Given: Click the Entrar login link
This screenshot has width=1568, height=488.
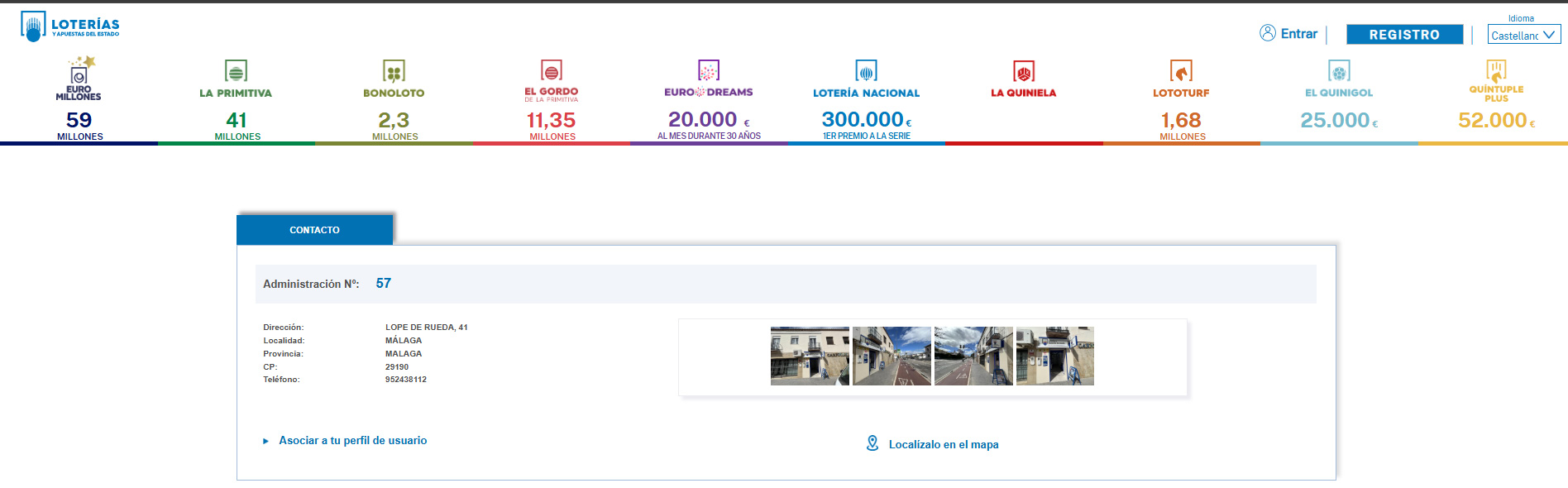Looking at the screenshot, I should [x=1298, y=34].
